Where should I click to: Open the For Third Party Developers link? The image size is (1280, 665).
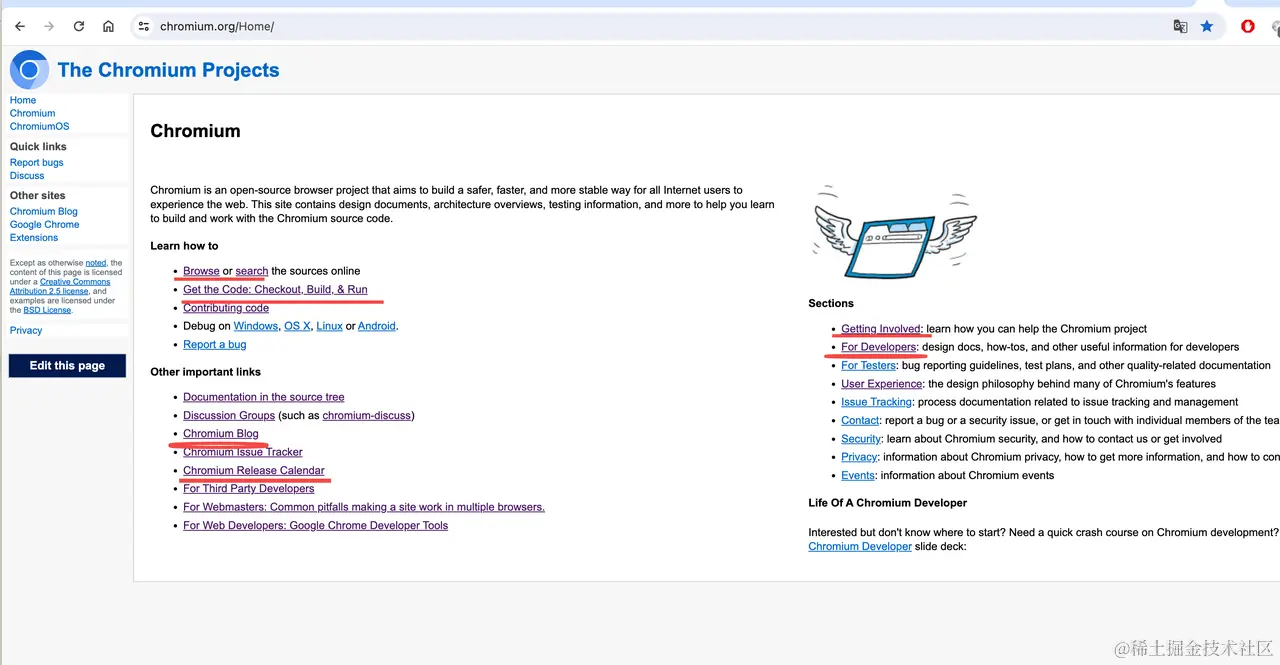249,488
